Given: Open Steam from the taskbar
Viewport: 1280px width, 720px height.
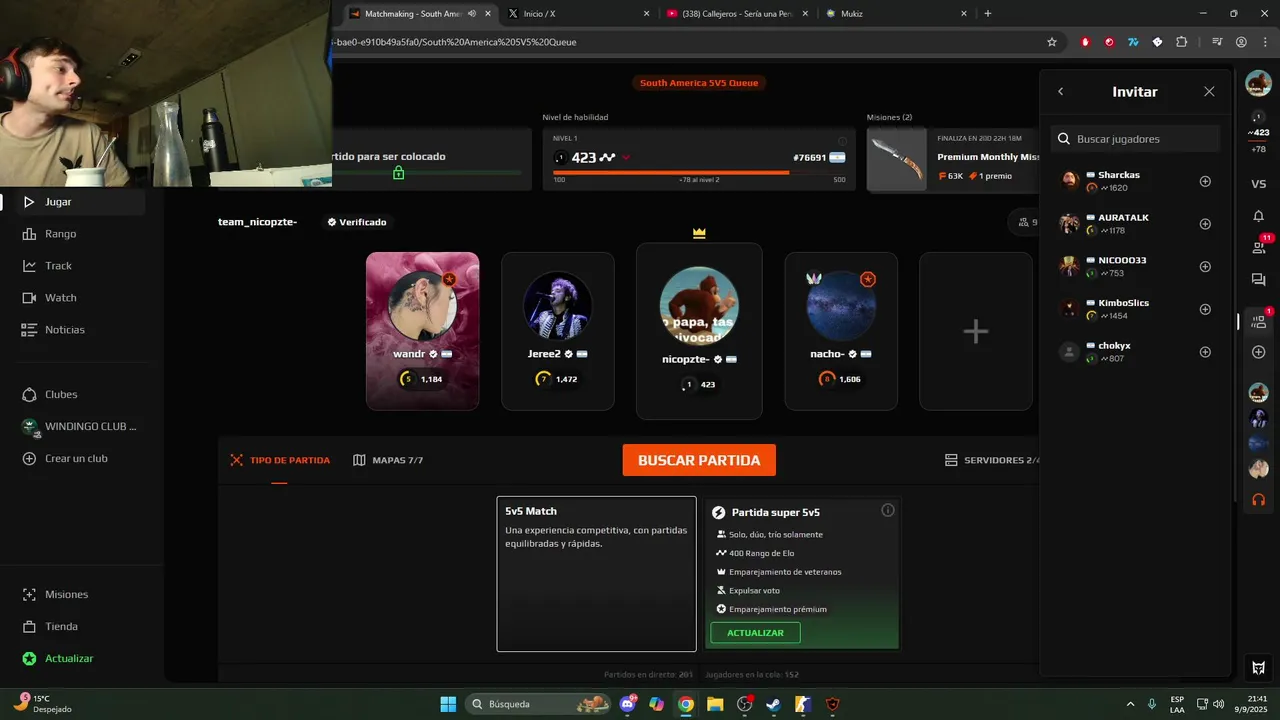Looking at the screenshot, I should (x=773, y=704).
